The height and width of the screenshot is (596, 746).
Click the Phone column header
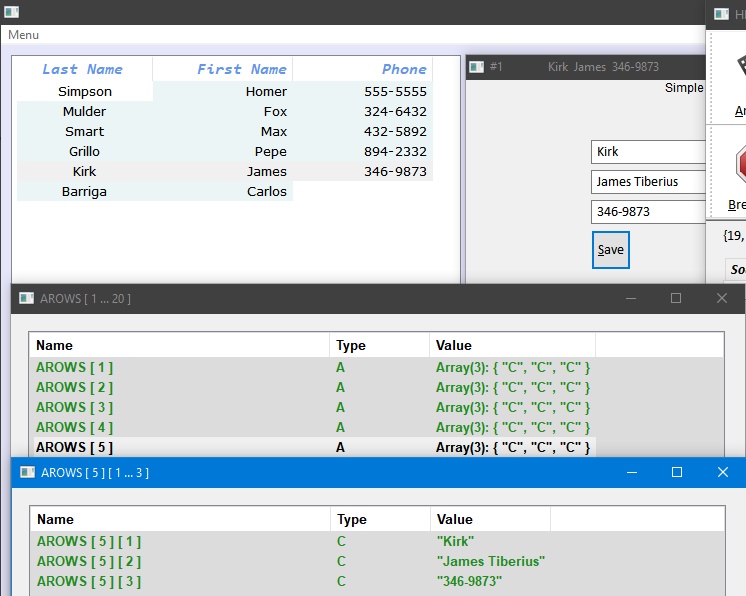pyautogui.click(x=362, y=69)
